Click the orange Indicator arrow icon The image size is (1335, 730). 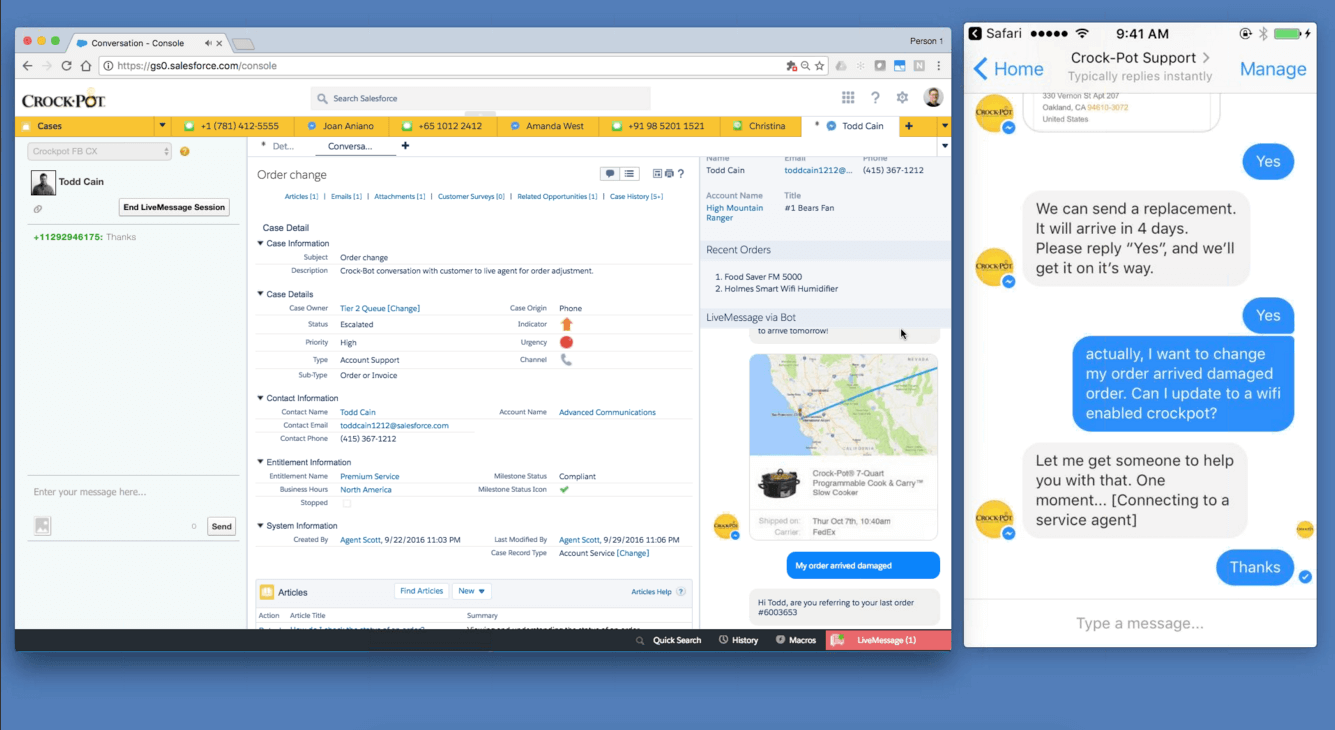pyautogui.click(x=566, y=324)
